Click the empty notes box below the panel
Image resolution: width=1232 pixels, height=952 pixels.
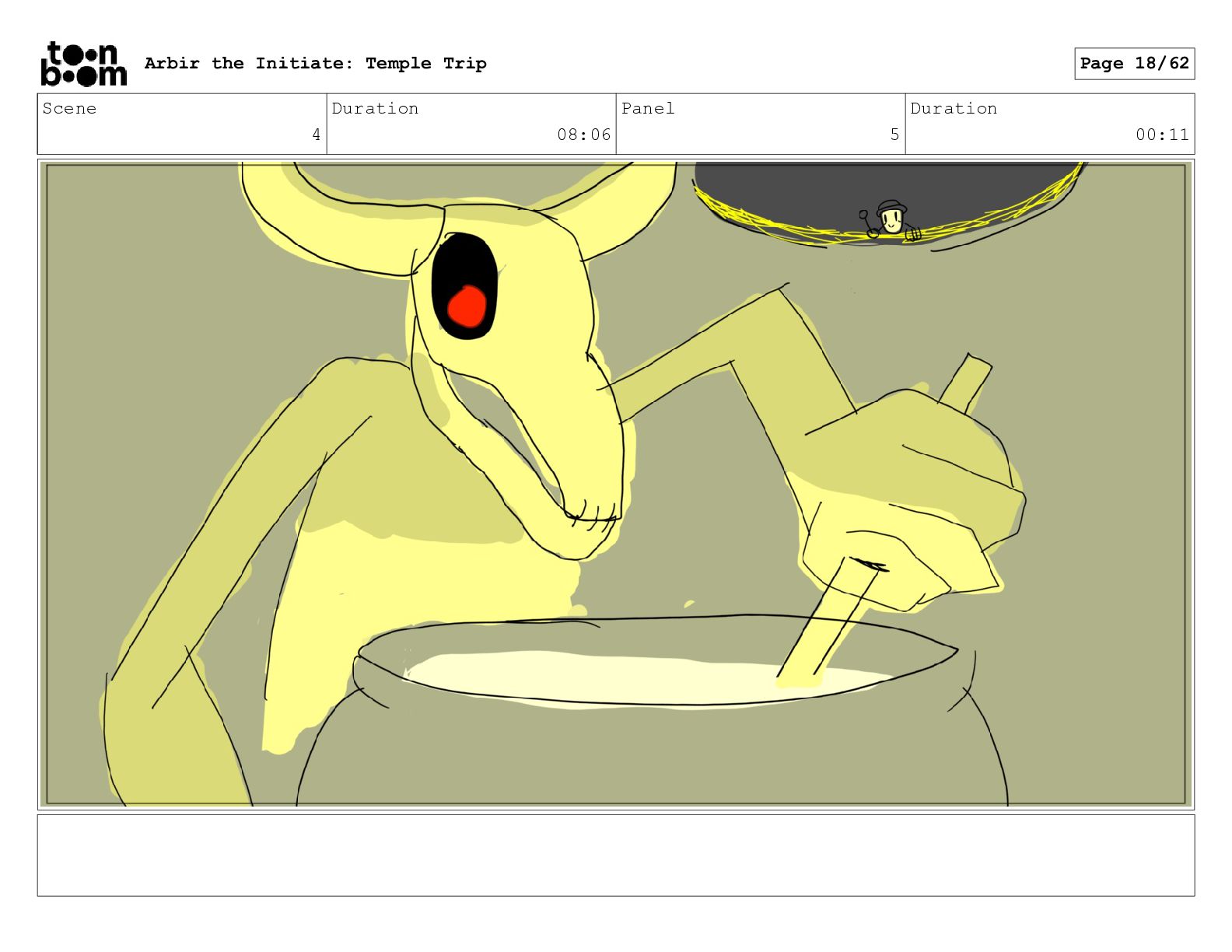(x=616, y=855)
